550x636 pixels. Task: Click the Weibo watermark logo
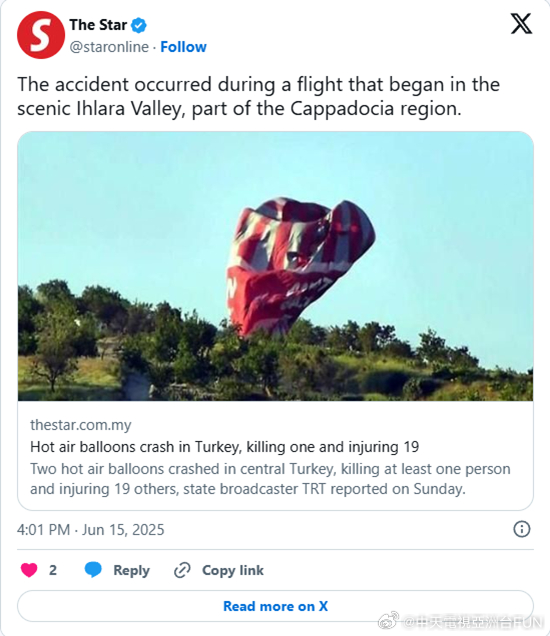388,621
